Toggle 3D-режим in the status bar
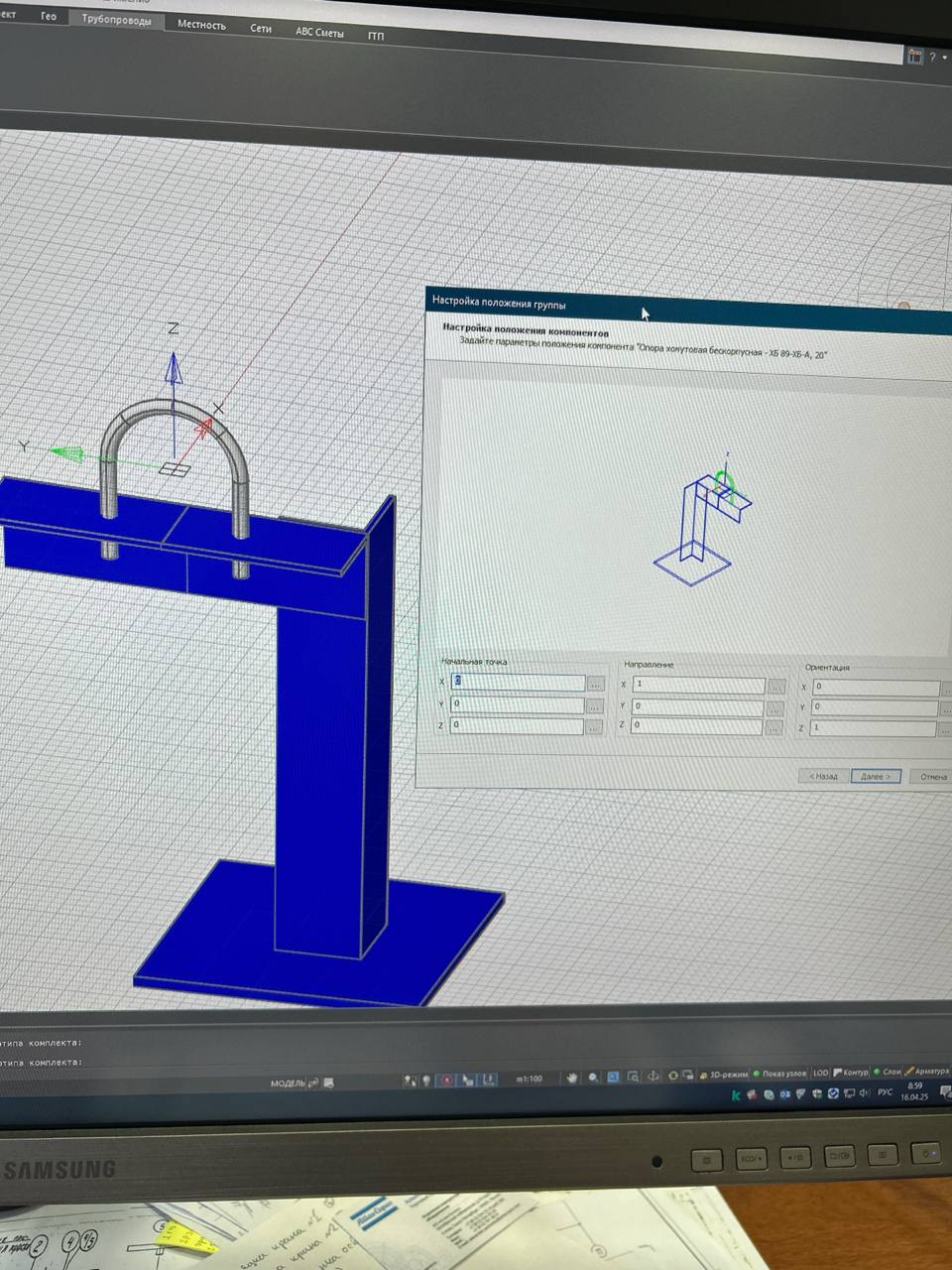 (727, 1074)
